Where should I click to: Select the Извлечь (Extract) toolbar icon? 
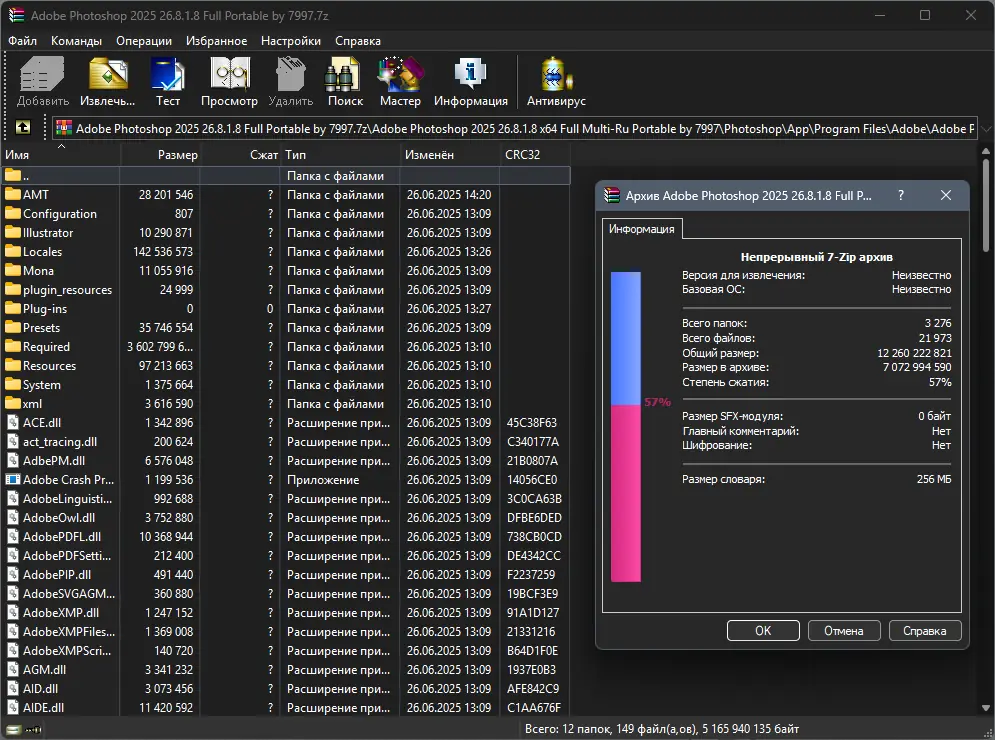(107, 81)
